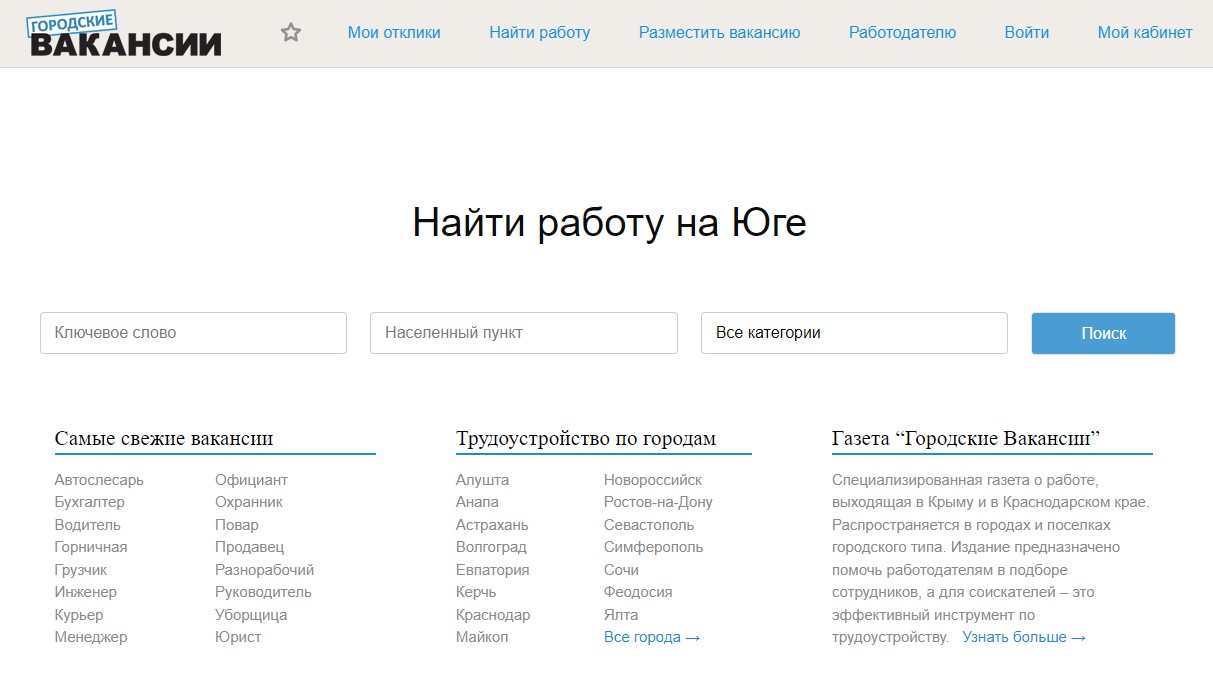Open Юрист vacancies link
1213x680 pixels.
(238, 637)
